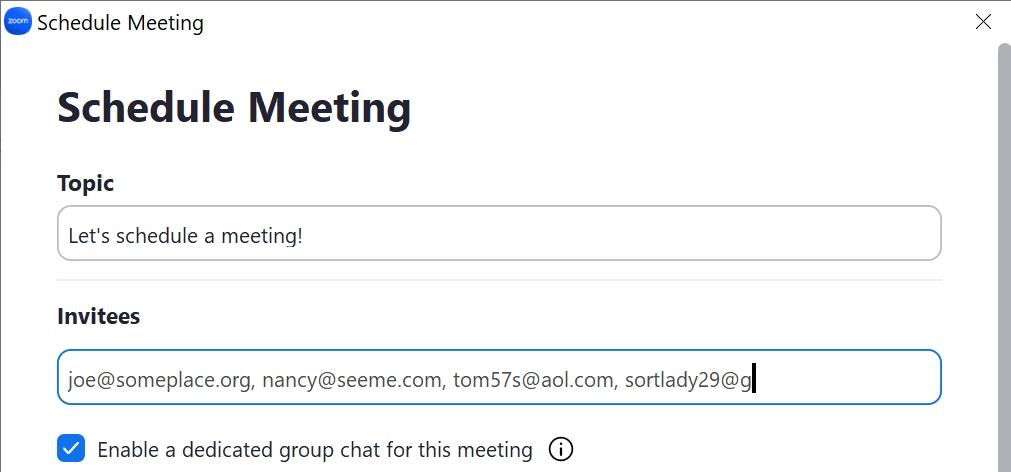Viewport: 1011px width, 472px height.
Task: Click the 'Schedule Meeting' window title text
Action: pyautogui.click(x=120, y=22)
